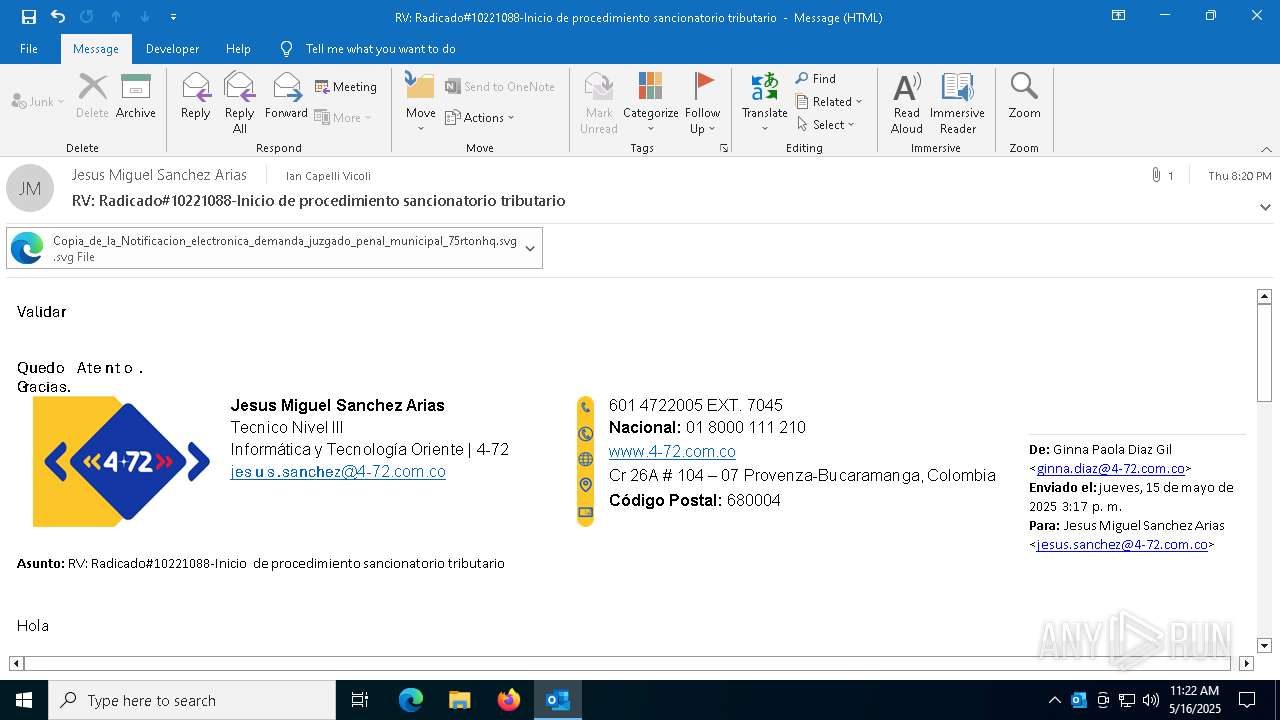Screen dimensions: 1280x720
Task: Open the Categorize color menu
Action: [651, 103]
